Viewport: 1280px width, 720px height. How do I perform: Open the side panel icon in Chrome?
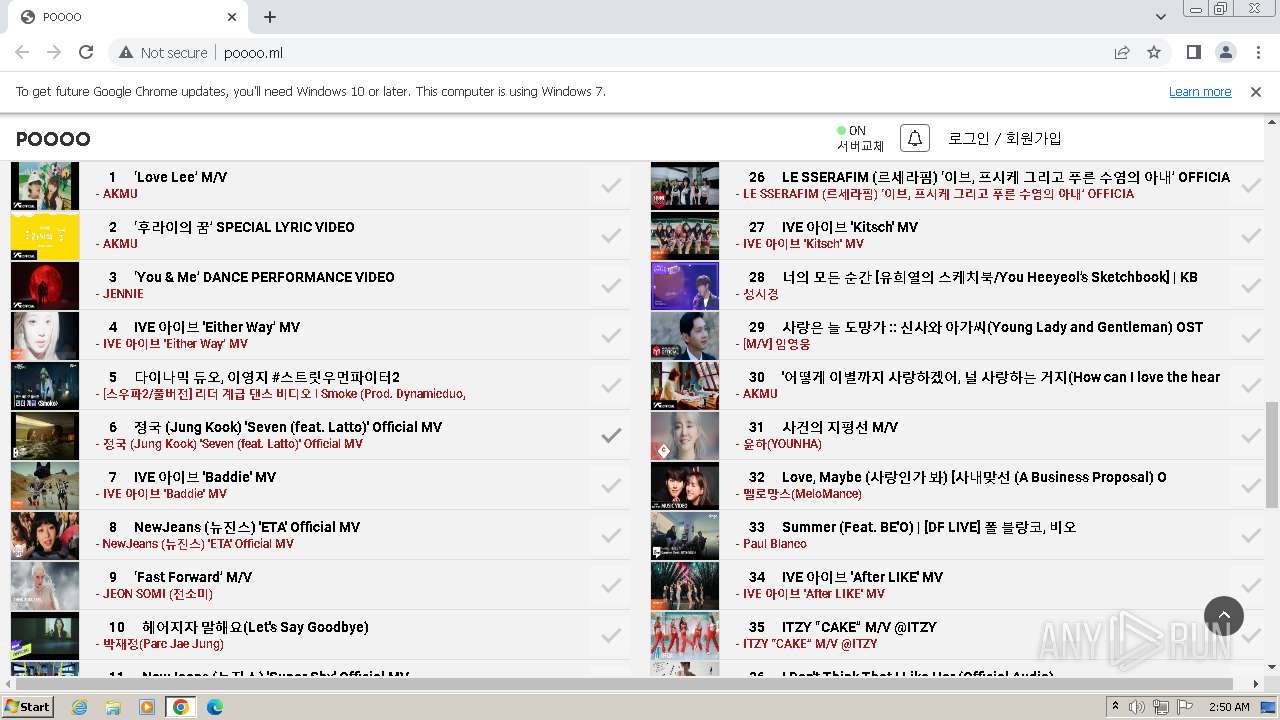coord(1193,52)
